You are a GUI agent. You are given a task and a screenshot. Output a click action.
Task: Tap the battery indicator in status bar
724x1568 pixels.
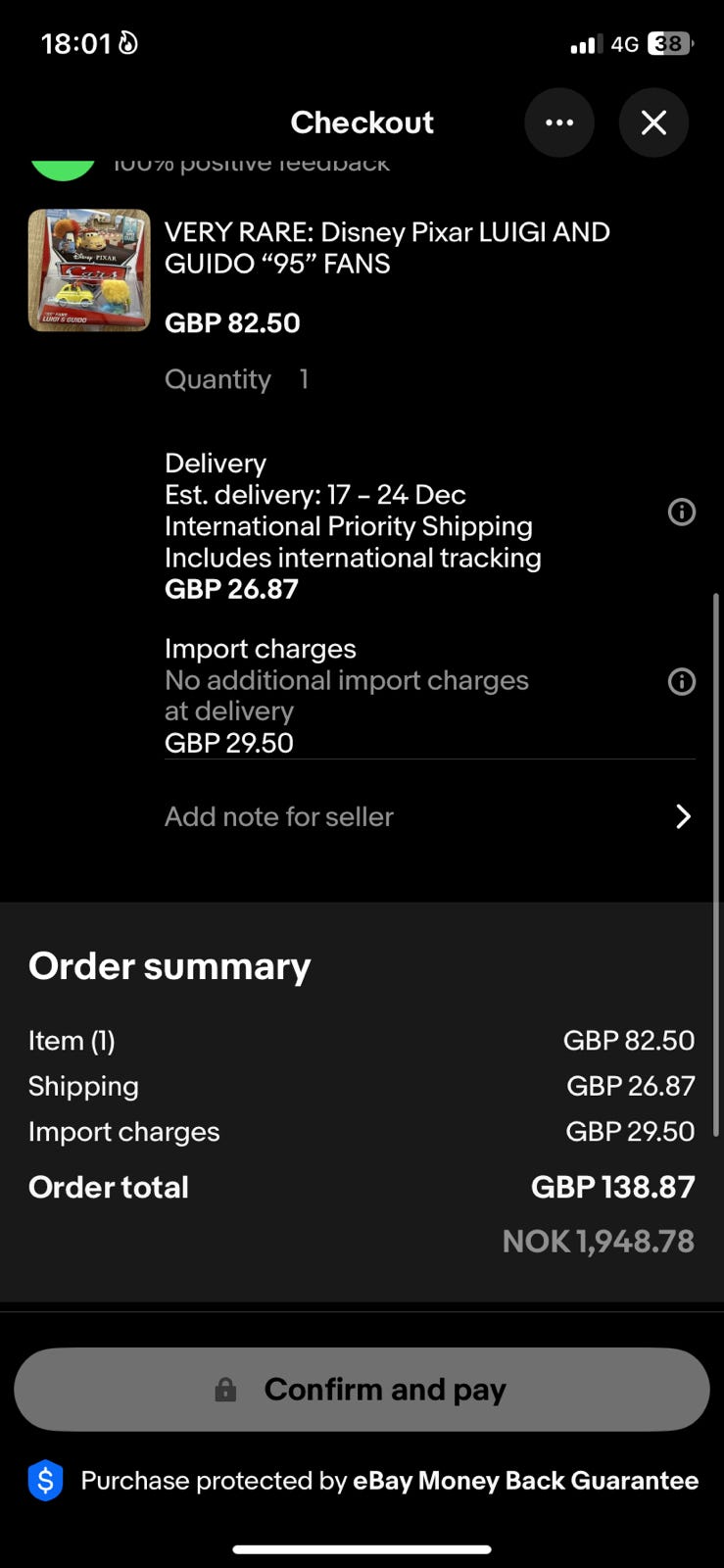tap(670, 44)
